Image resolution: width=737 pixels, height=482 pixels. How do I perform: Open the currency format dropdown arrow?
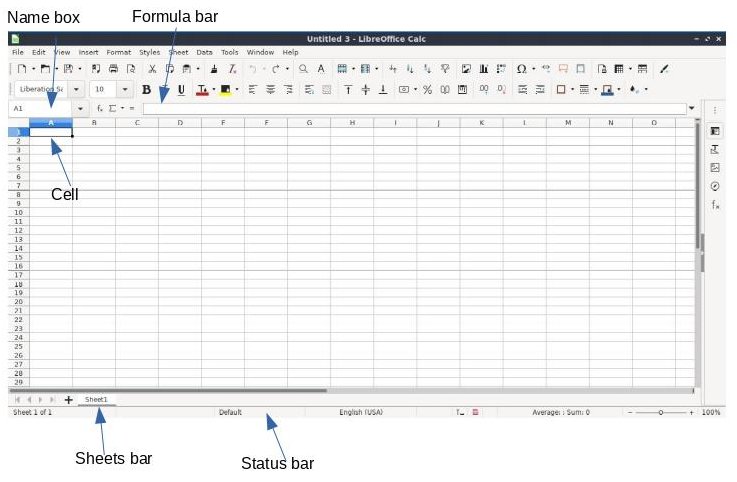point(416,89)
